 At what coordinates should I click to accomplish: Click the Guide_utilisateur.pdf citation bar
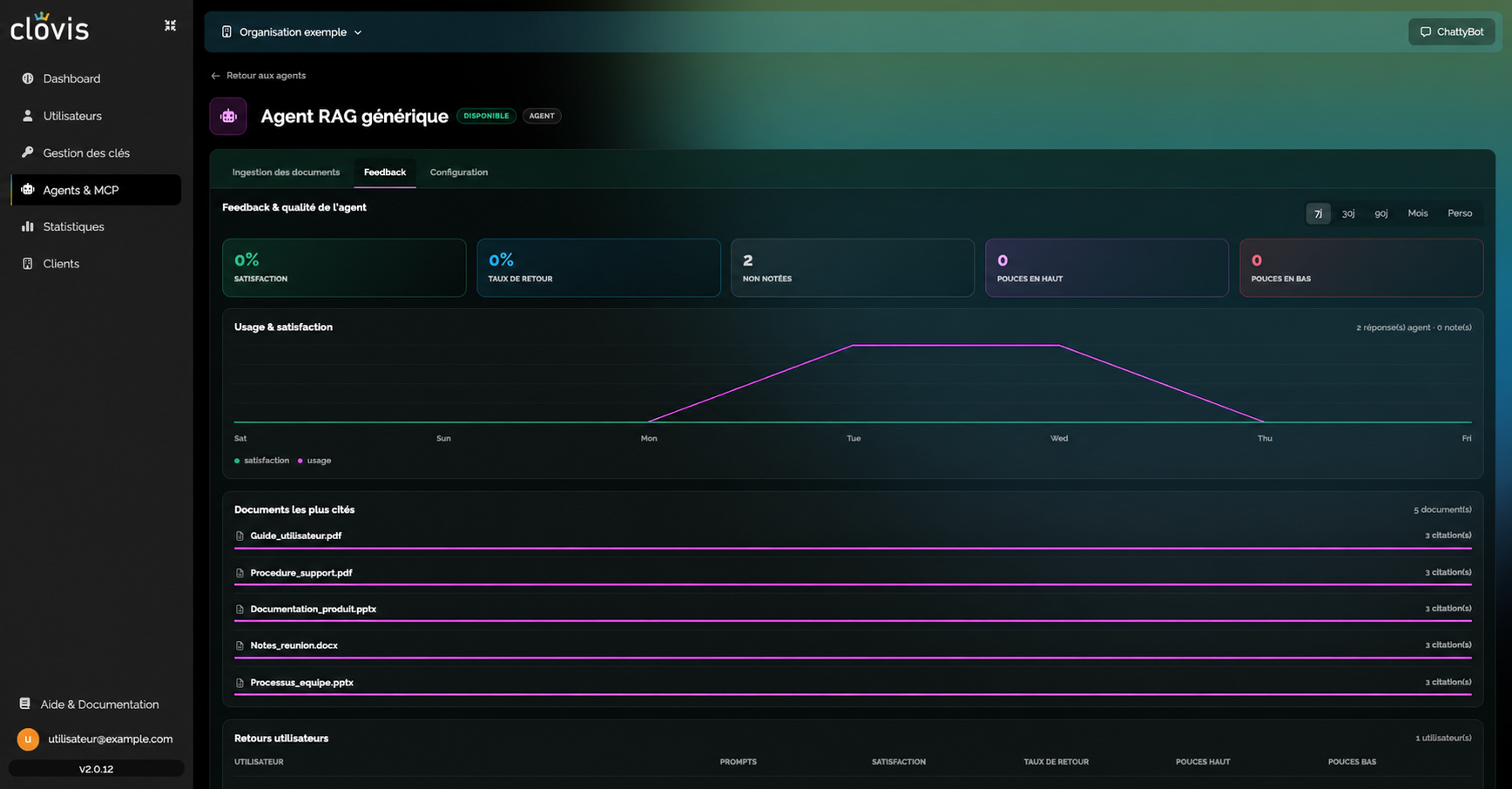pyautogui.click(x=853, y=549)
